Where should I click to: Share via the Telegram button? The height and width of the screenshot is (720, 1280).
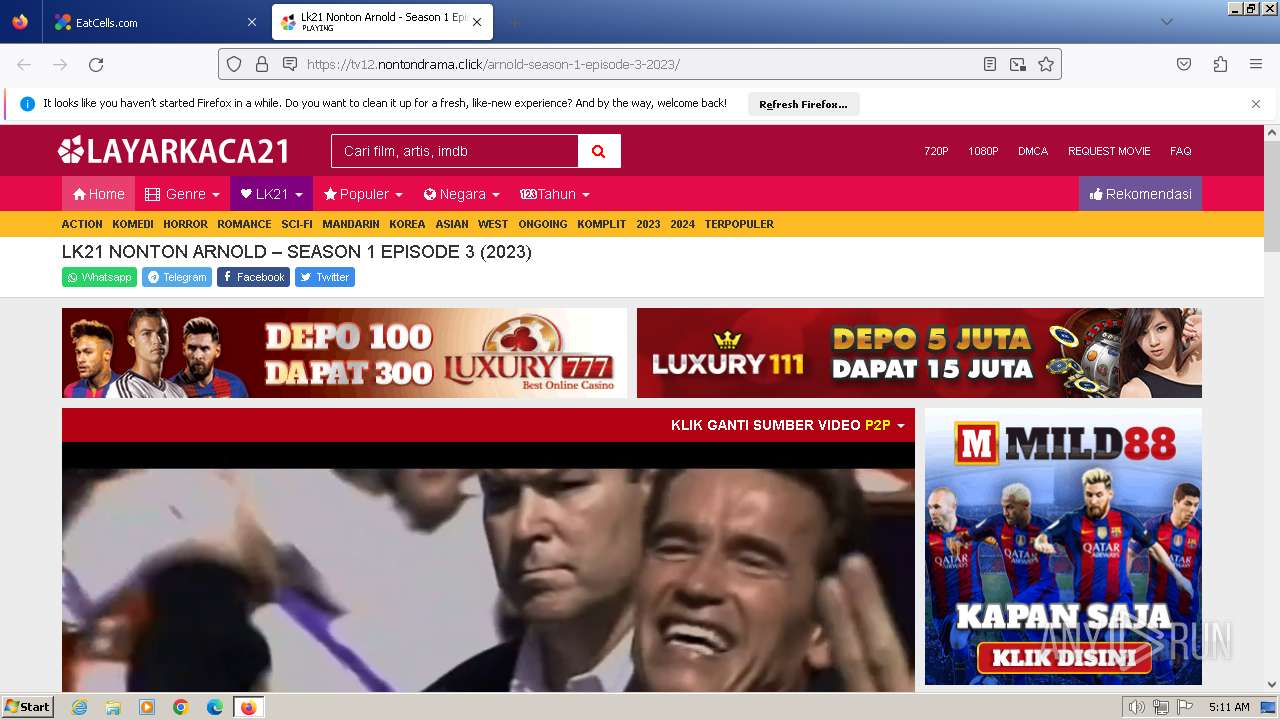pos(177,277)
